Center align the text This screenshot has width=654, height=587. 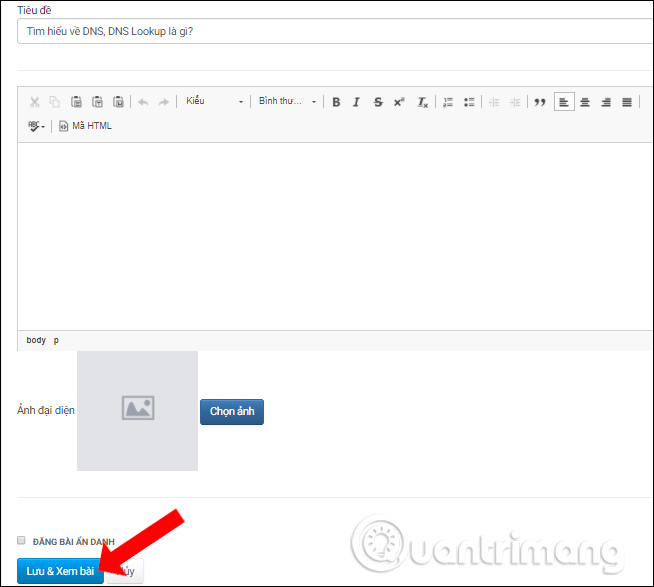585,102
